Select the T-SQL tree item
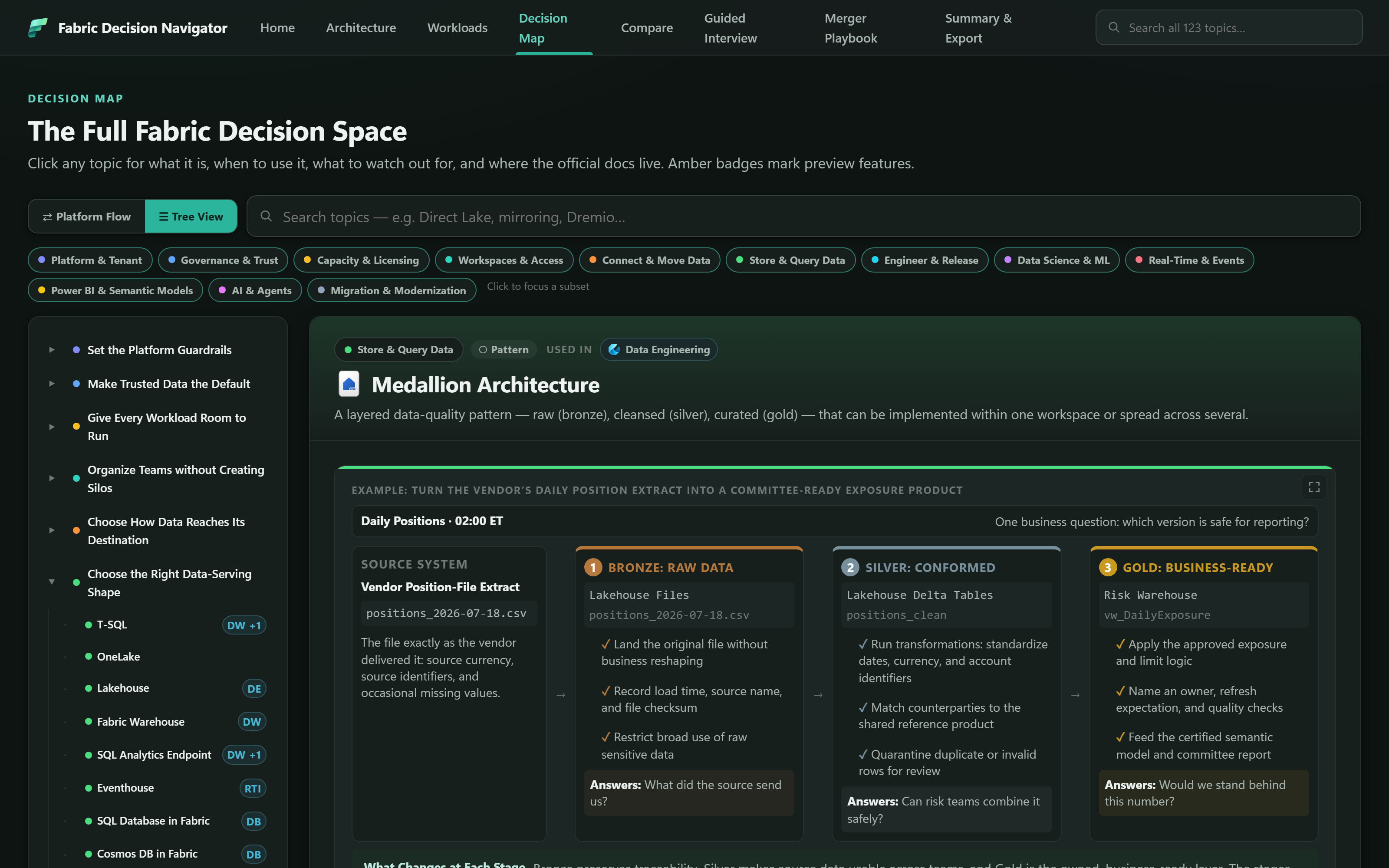 coord(112,625)
